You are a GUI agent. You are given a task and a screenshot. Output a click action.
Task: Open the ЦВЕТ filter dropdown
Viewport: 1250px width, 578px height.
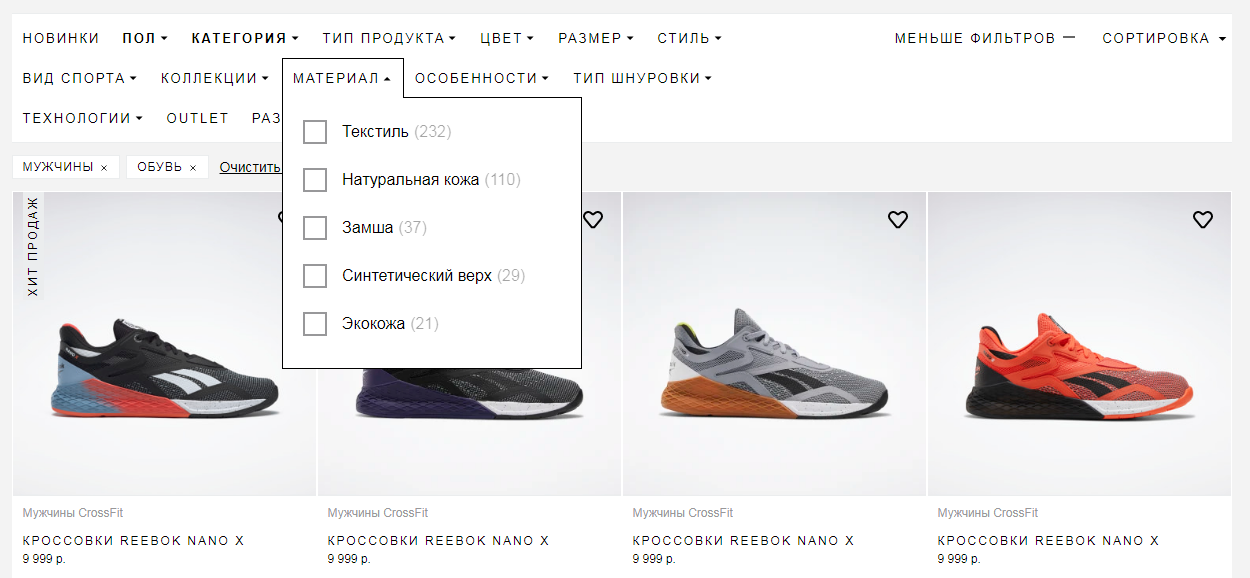point(505,38)
